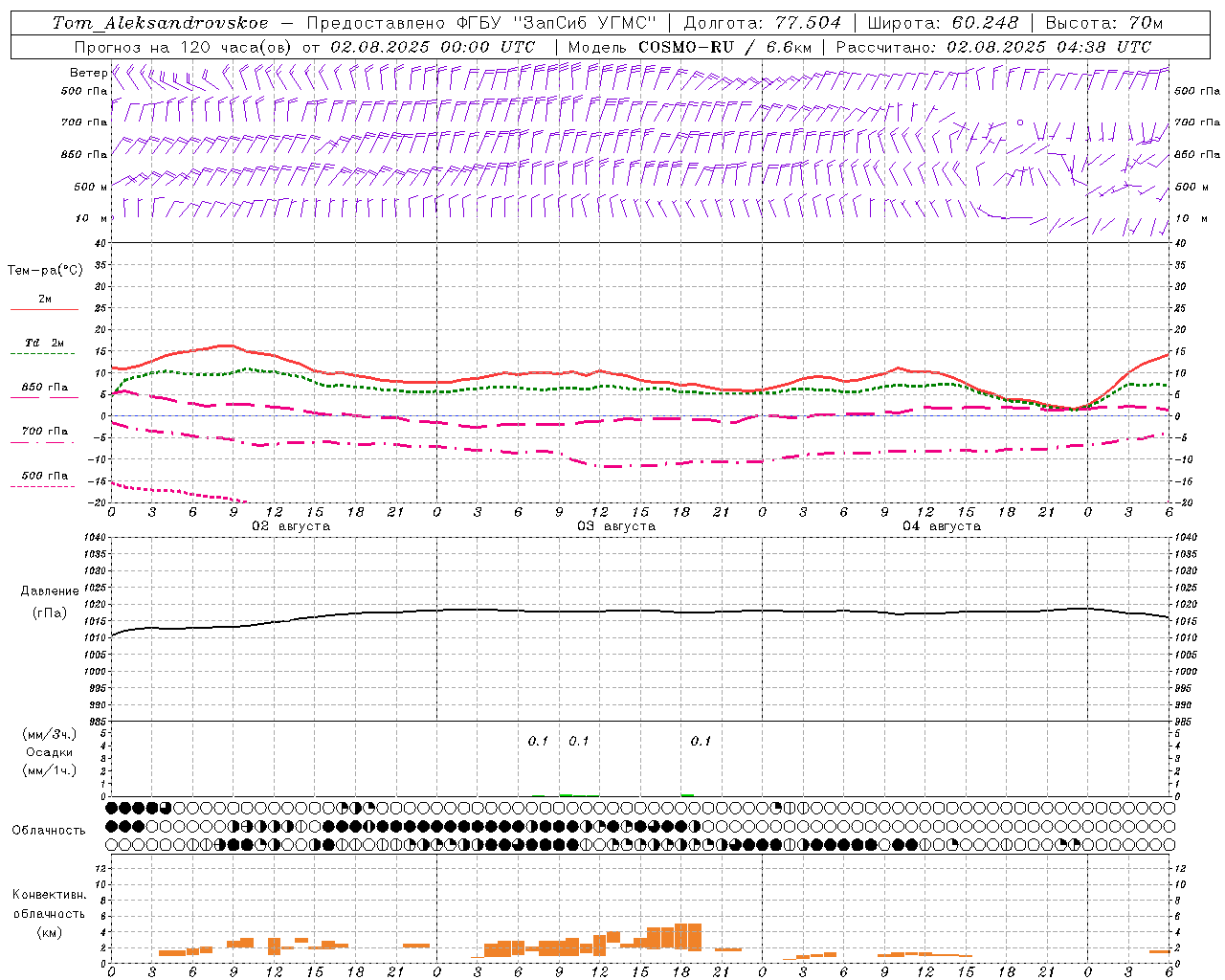The image size is (1225, 980).
Task: Click the Td 2м legend label
Action: click(x=44, y=343)
